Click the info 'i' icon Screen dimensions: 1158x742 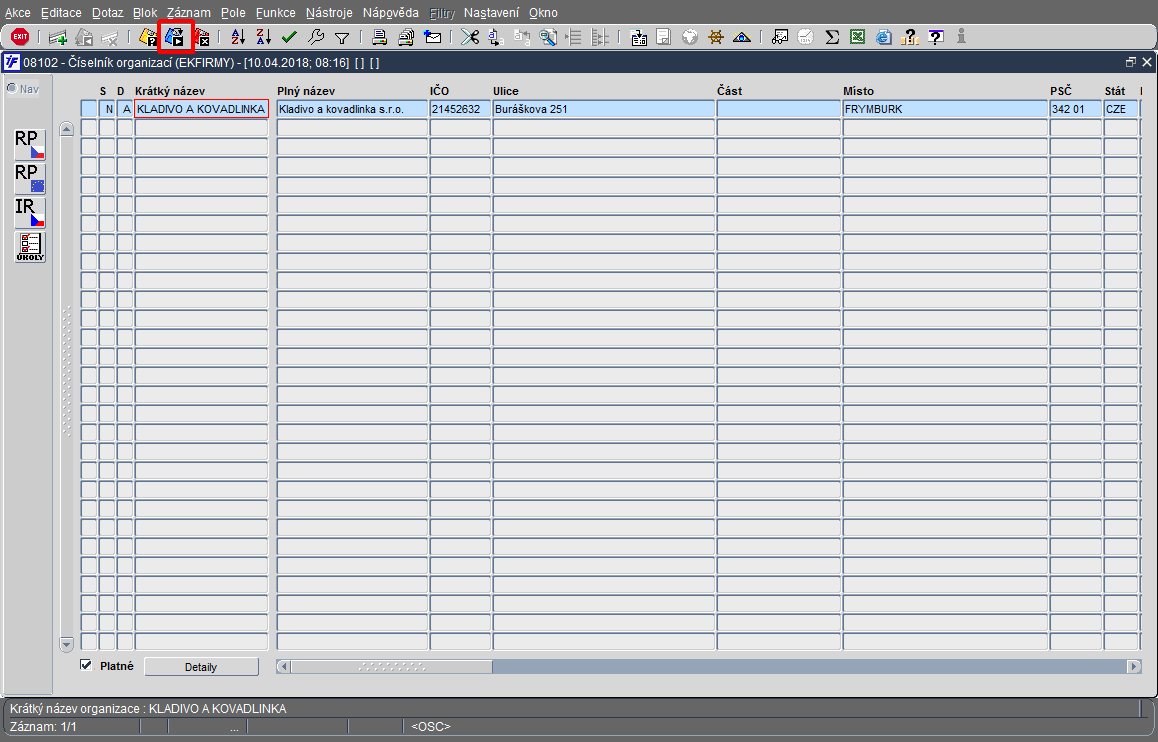click(962, 36)
